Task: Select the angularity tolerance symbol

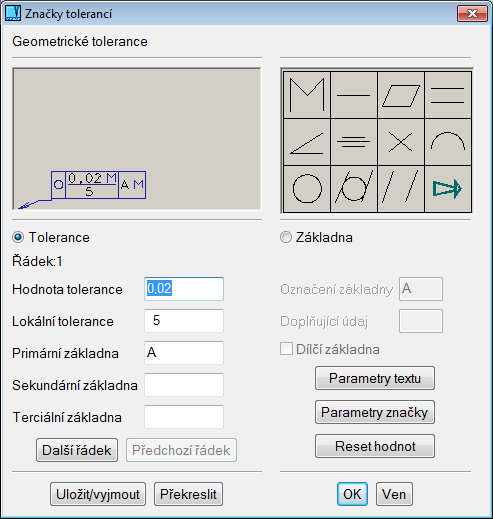Action: point(307,142)
